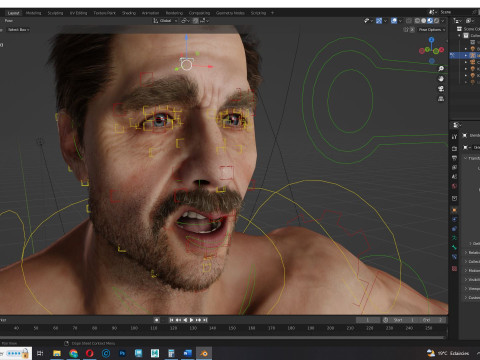Screen dimensions: 480x360
Task: Open Select Box tool dropdown
Action: [18, 30]
